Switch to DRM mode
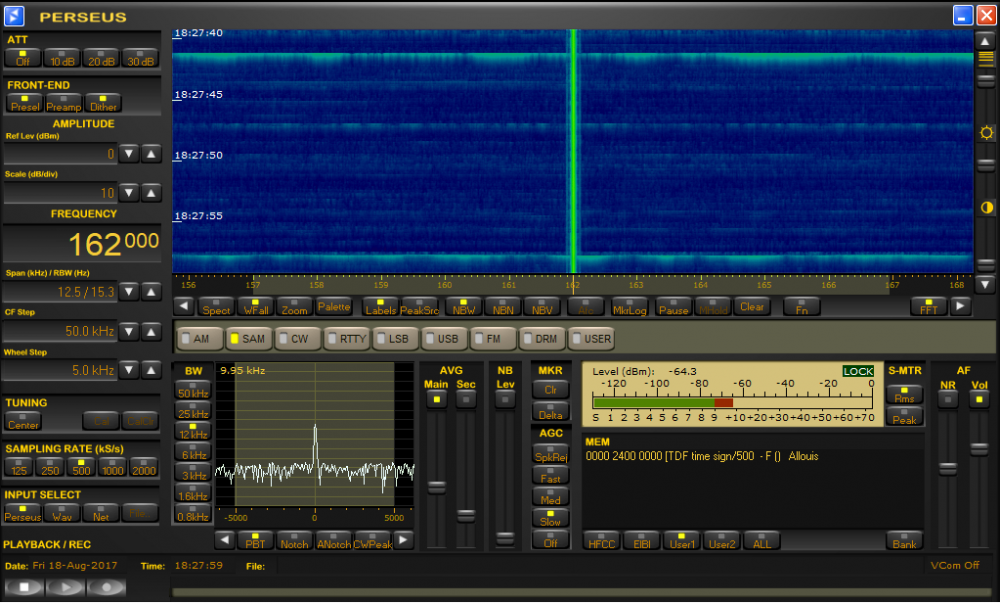The width and height of the screenshot is (1000, 604). tap(541, 339)
